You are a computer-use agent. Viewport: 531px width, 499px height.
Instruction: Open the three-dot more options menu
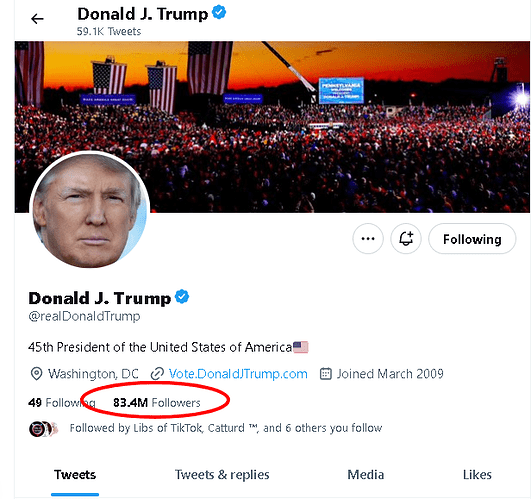click(368, 239)
